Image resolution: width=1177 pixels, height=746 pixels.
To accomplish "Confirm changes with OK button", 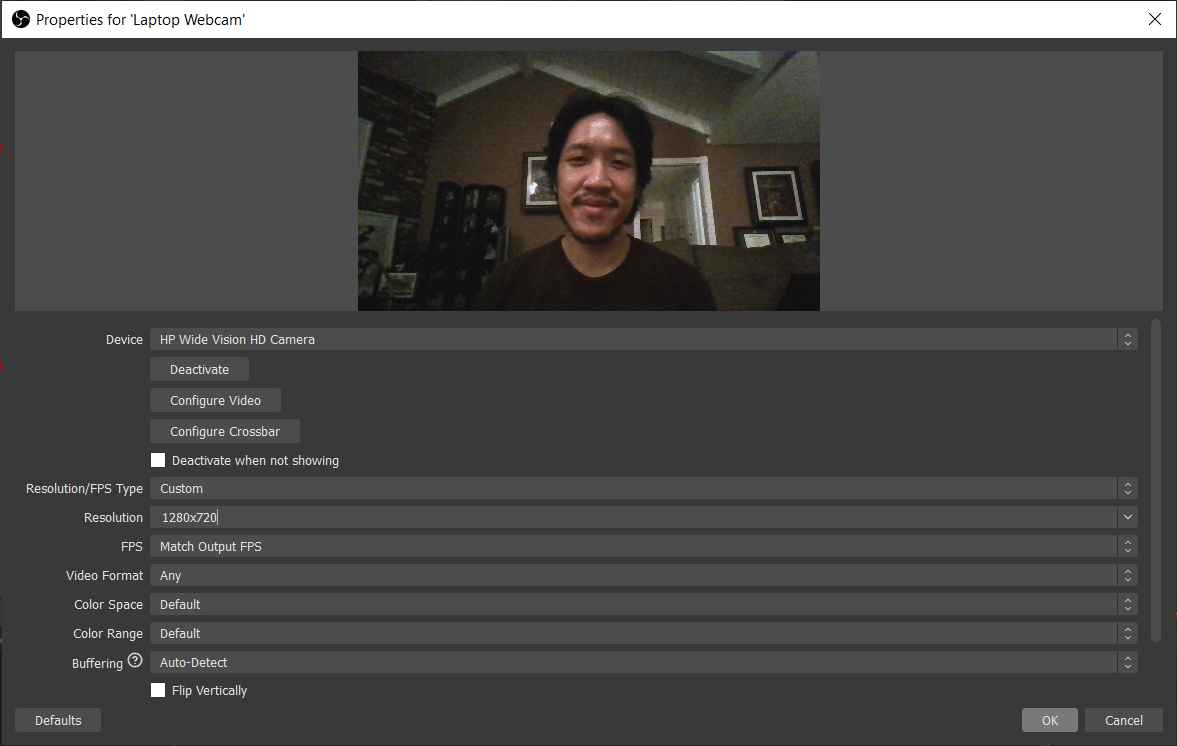I will (x=1049, y=721).
